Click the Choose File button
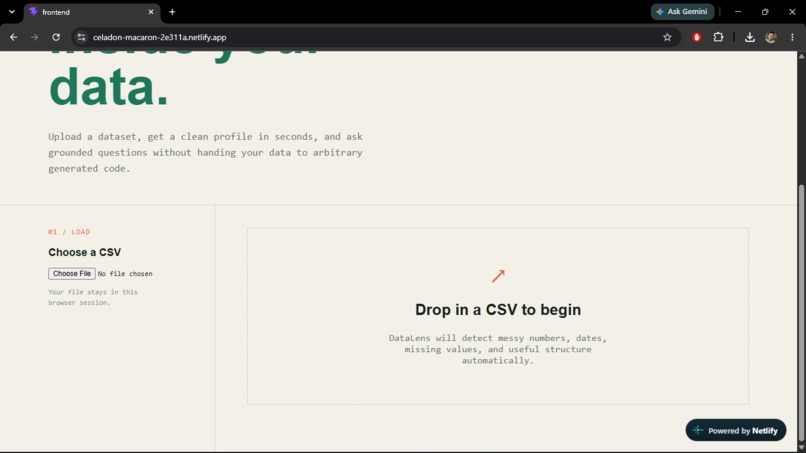The width and height of the screenshot is (806, 453). pos(72,274)
